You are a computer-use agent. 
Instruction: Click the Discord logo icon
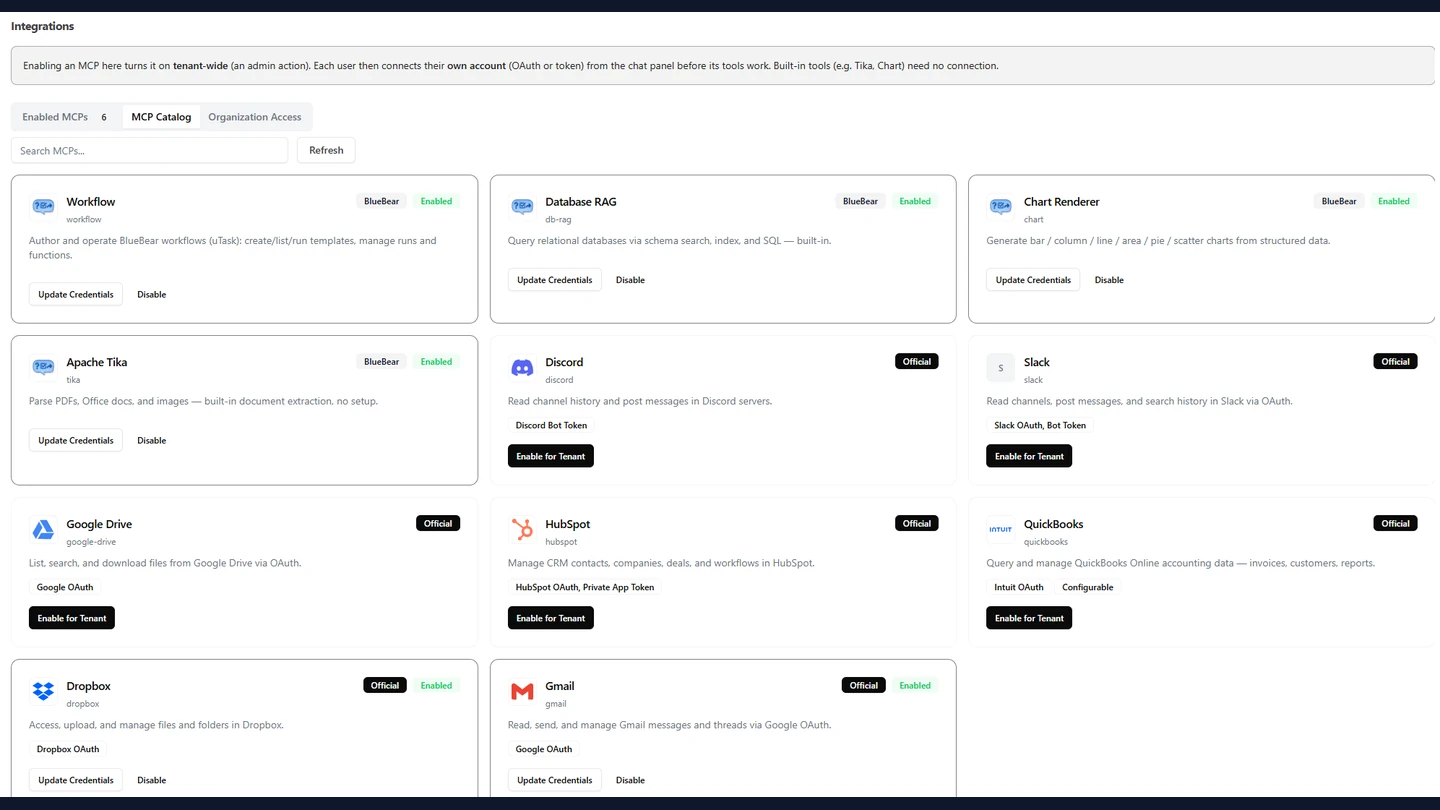point(522,368)
